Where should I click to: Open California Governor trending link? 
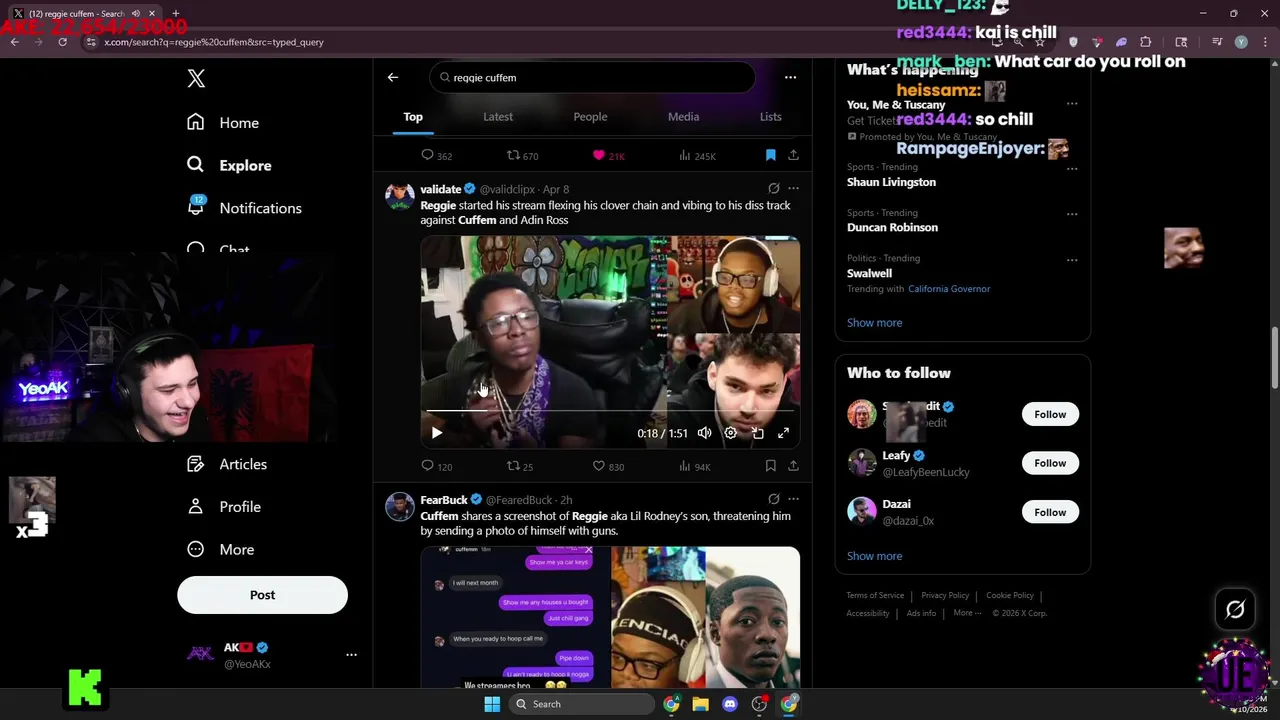tap(949, 289)
